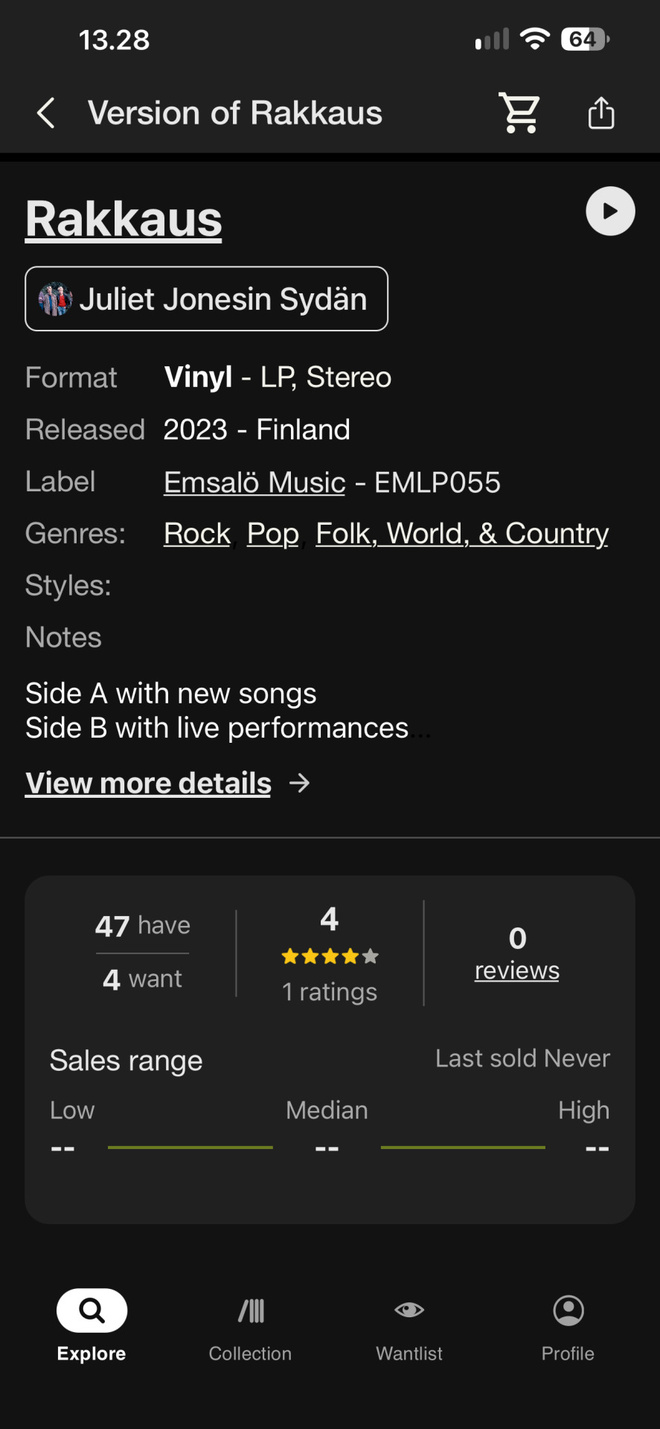660x1429 pixels.
Task: Tap the four-star rating display
Action: tap(330, 957)
